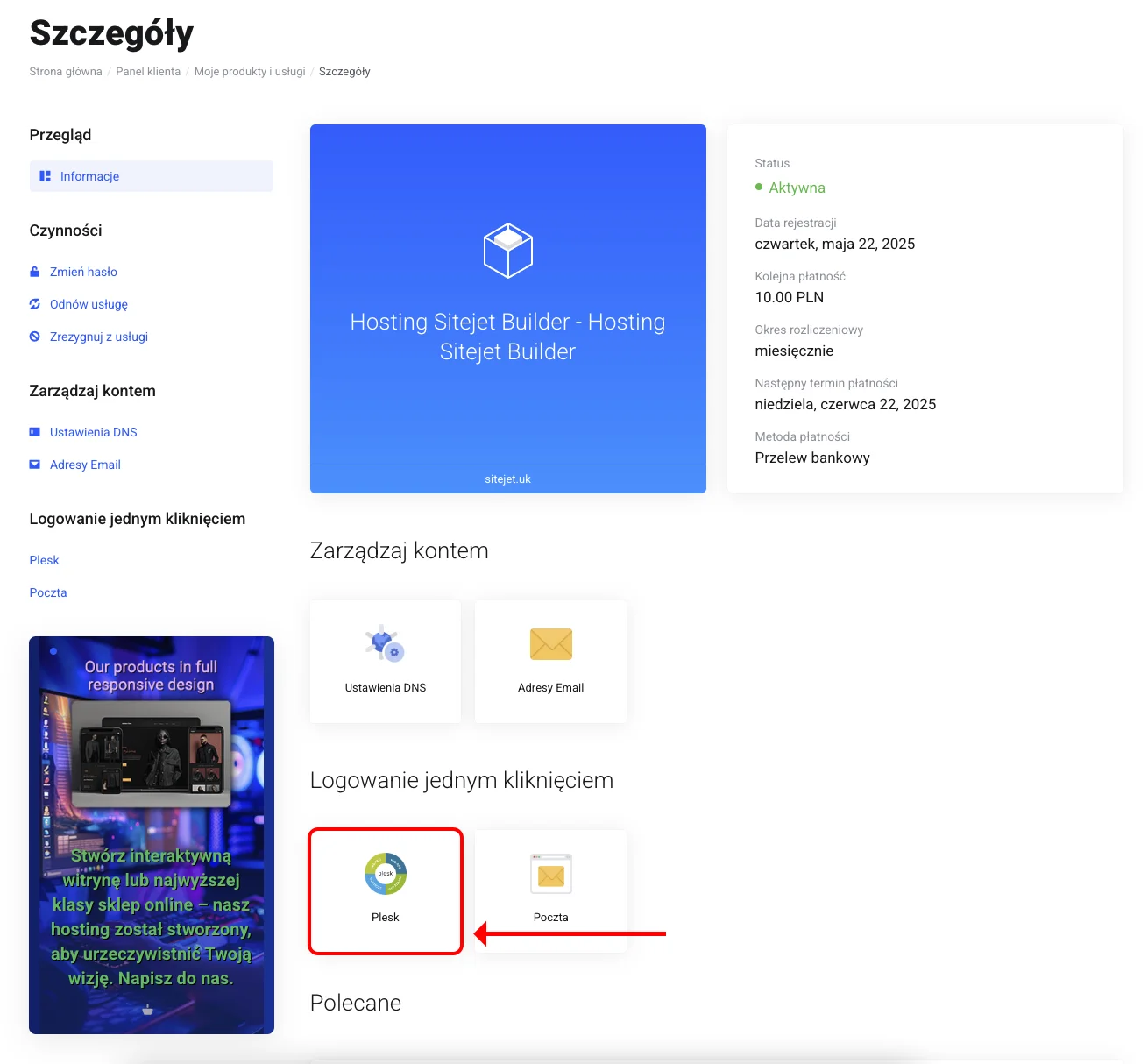Click the lock icon beside Zmień hasło
The width and height of the screenshot is (1148, 1064).
click(35, 272)
